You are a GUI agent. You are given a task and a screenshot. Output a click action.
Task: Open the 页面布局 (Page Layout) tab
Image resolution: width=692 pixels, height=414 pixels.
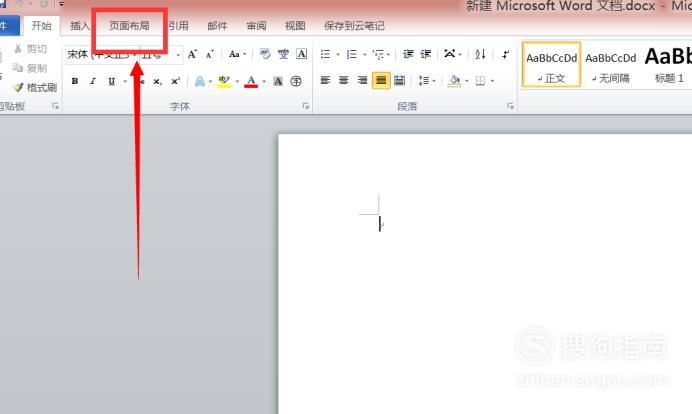[x=129, y=26]
